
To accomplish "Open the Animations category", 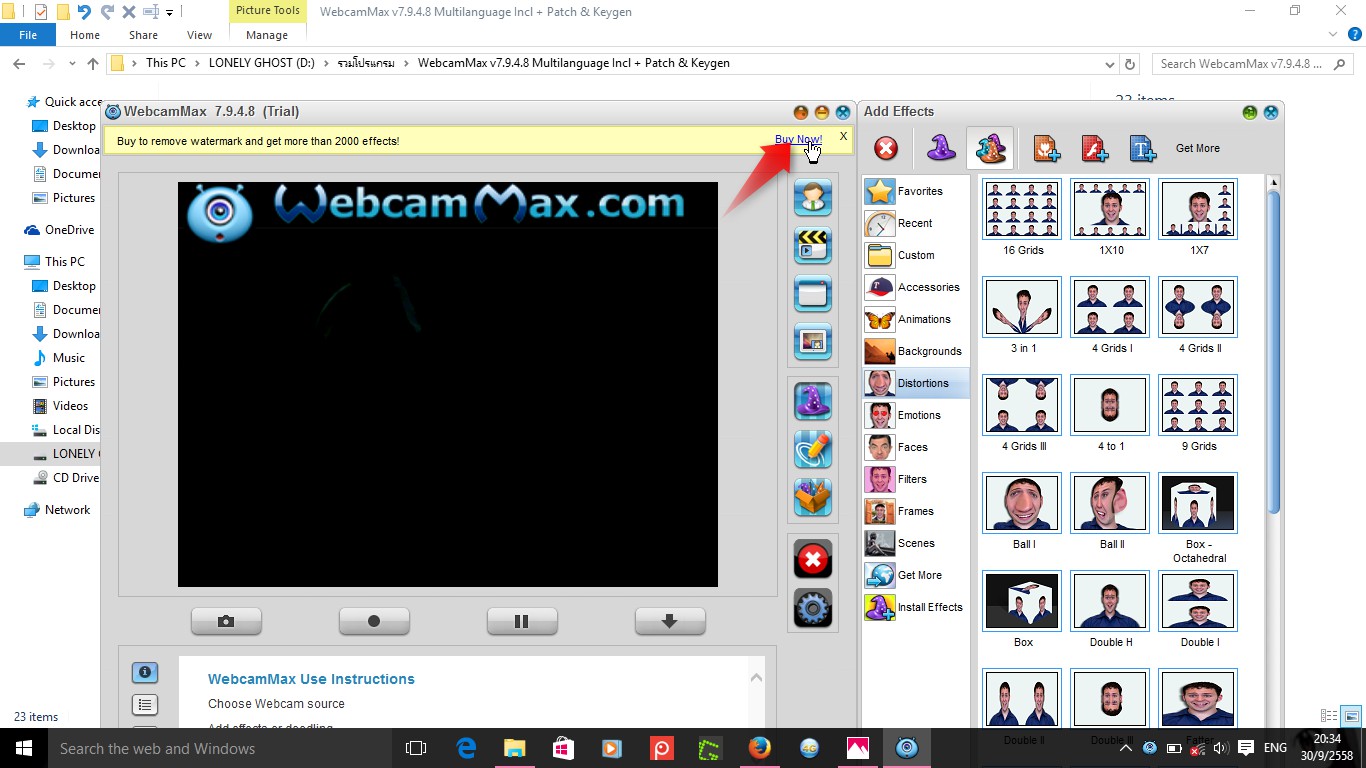I will tap(915, 319).
